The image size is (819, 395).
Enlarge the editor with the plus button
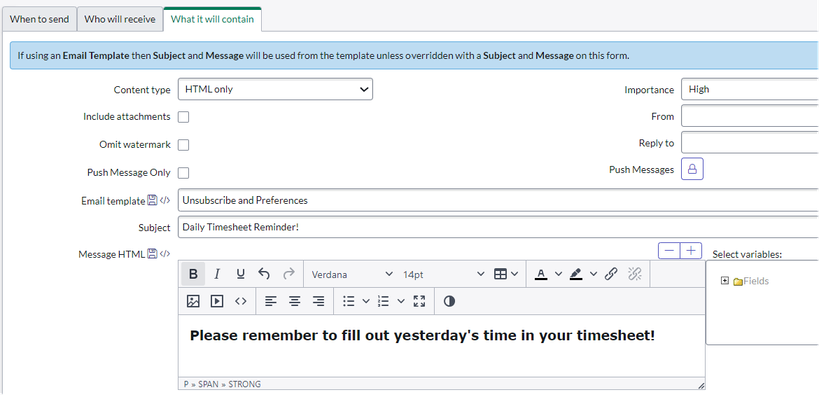tap(691, 251)
